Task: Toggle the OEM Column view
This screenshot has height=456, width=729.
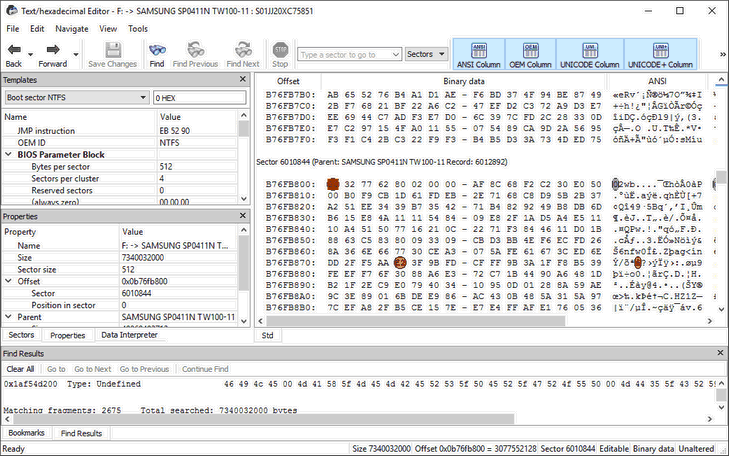Action: 530,54
